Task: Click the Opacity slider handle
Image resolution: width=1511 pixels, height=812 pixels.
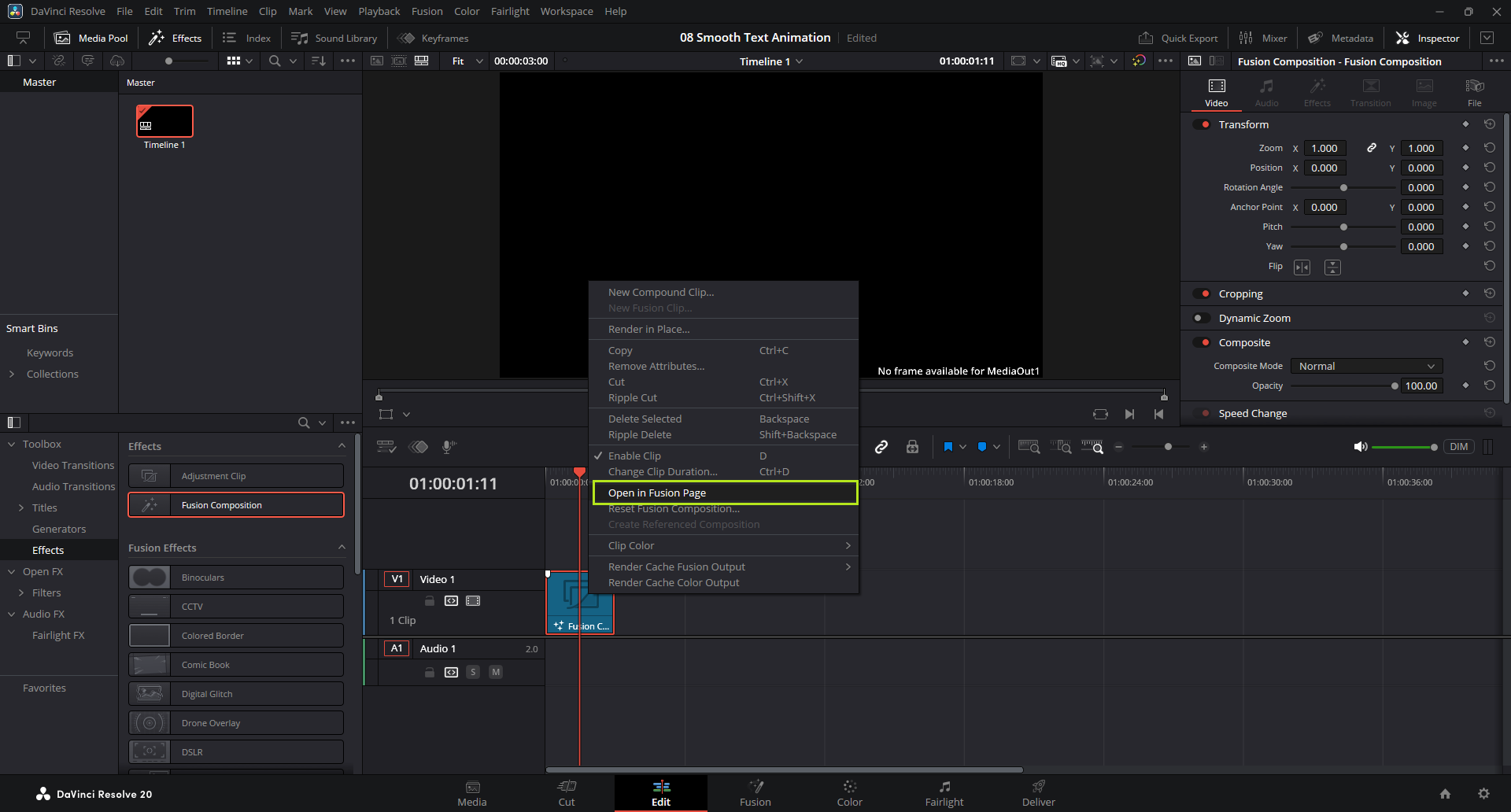Action: pyautogui.click(x=1395, y=386)
